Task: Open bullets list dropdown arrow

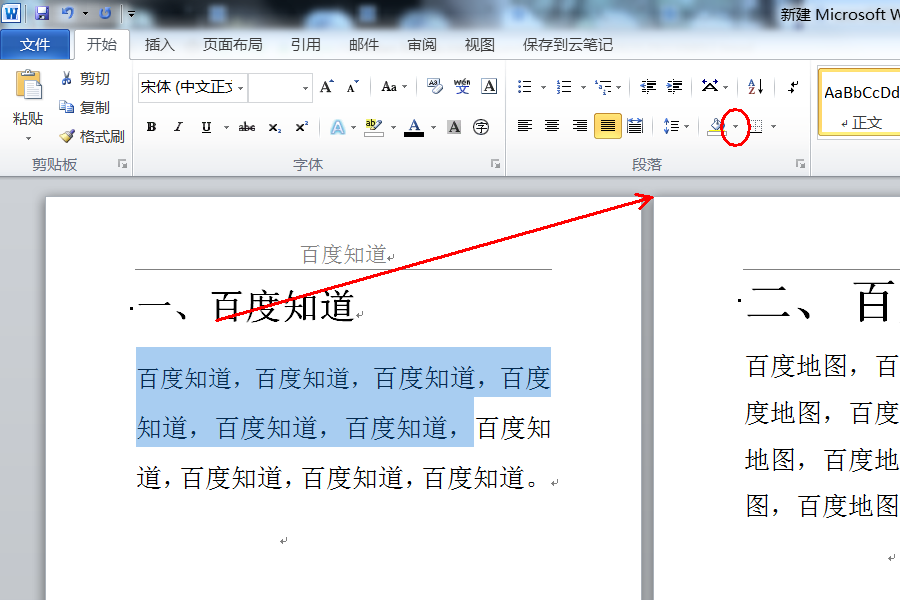Action: 543,87
